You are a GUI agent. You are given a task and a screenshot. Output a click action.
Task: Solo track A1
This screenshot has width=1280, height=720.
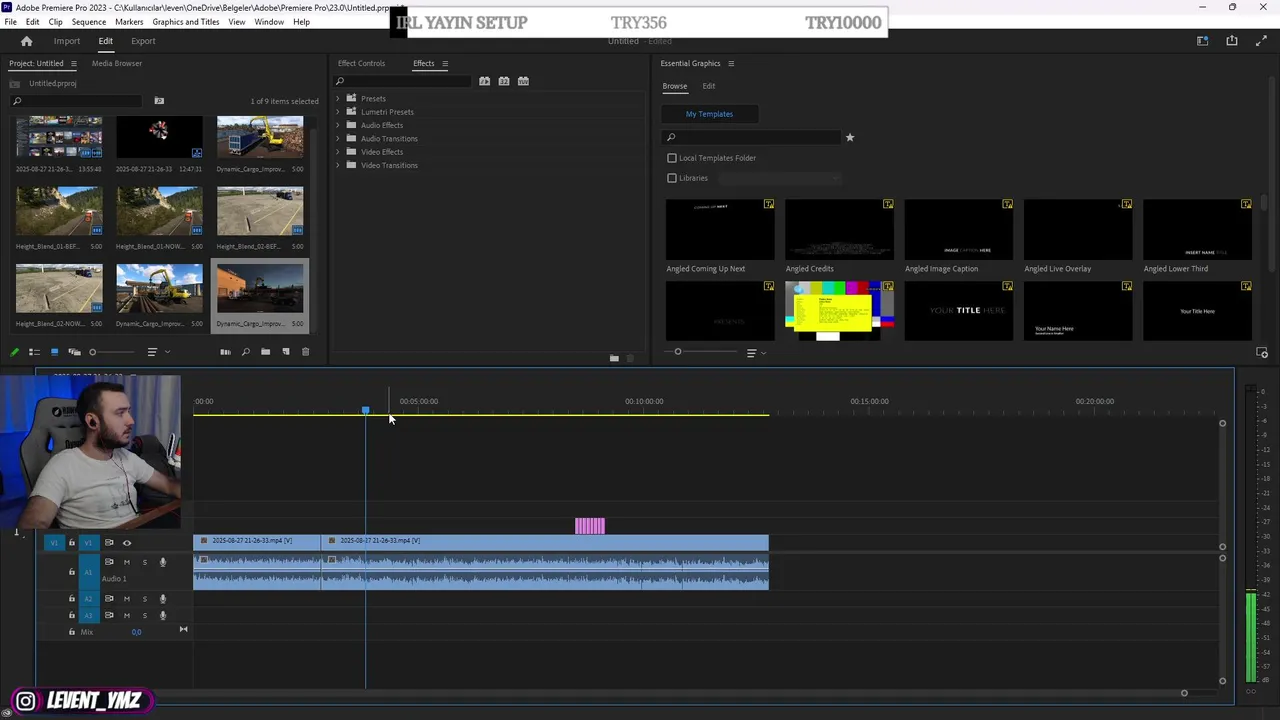coord(144,562)
